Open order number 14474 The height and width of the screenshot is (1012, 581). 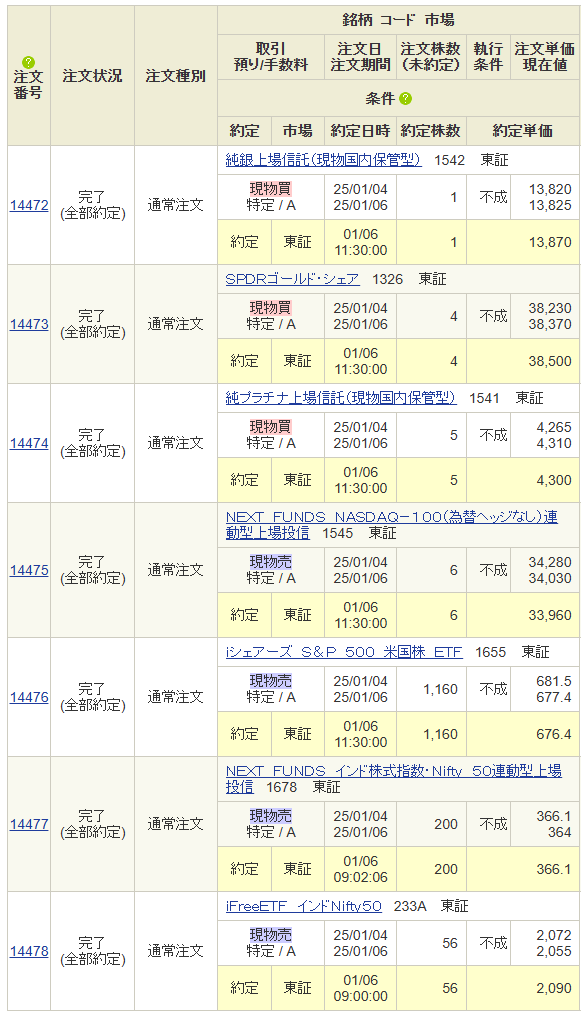(x=29, y=443)
